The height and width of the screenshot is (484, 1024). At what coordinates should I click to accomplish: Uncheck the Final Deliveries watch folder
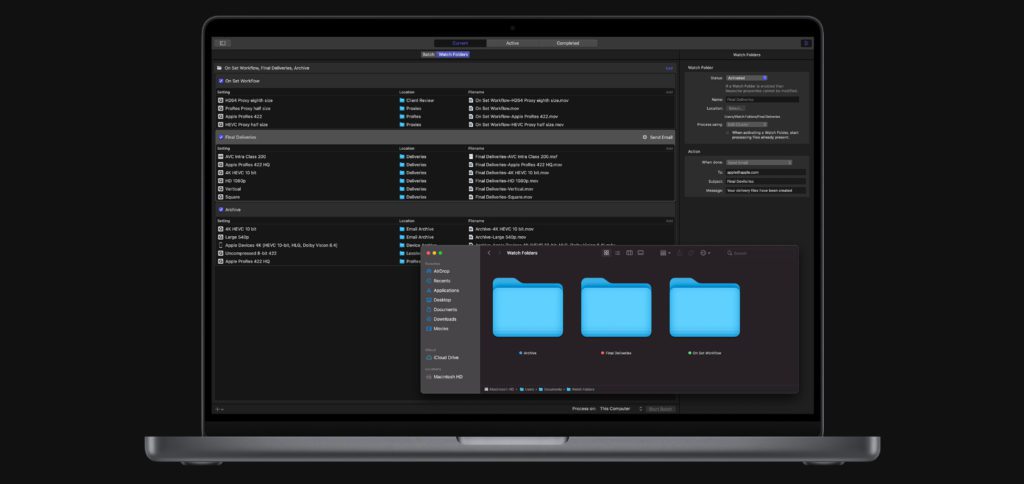221,137
